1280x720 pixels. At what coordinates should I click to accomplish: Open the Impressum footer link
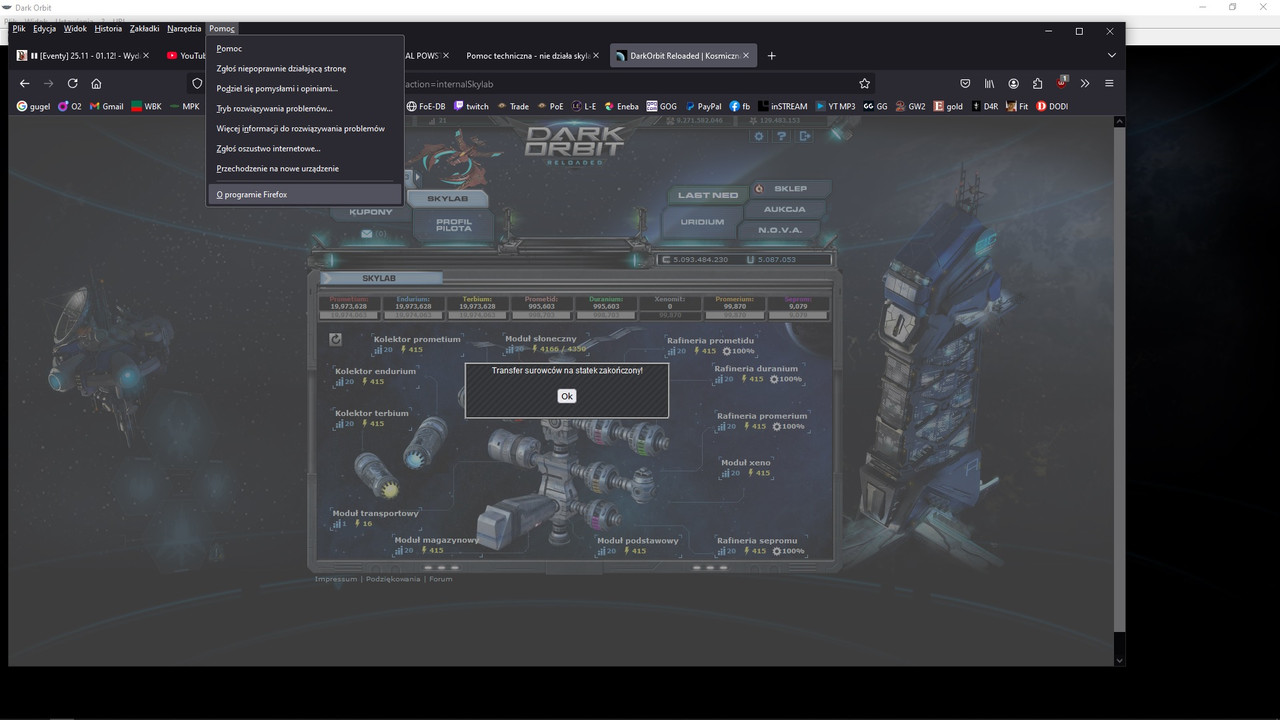click(336, 579)
